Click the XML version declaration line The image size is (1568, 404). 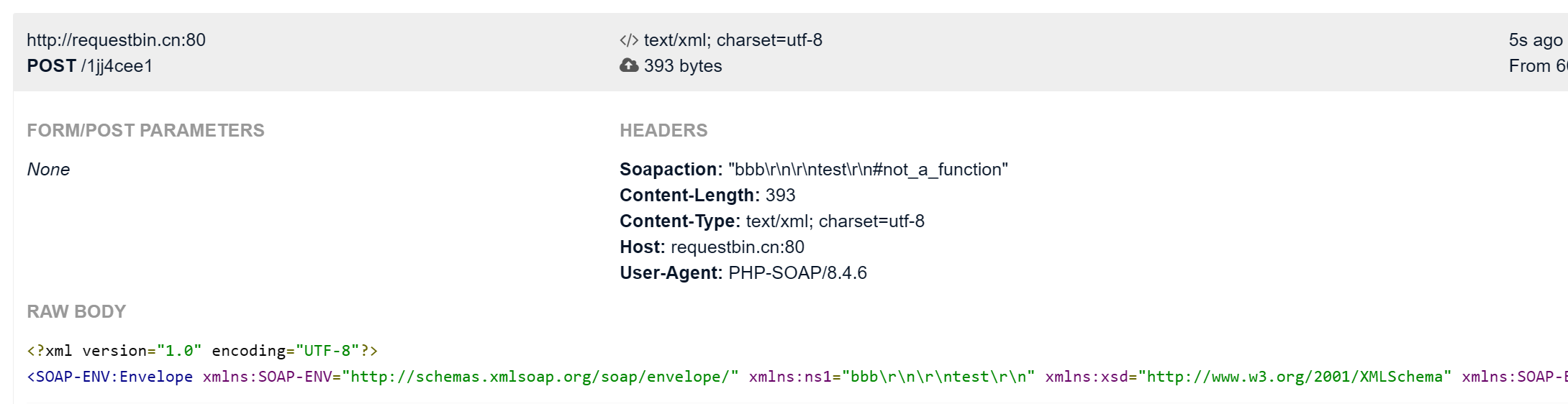point(202,351)
